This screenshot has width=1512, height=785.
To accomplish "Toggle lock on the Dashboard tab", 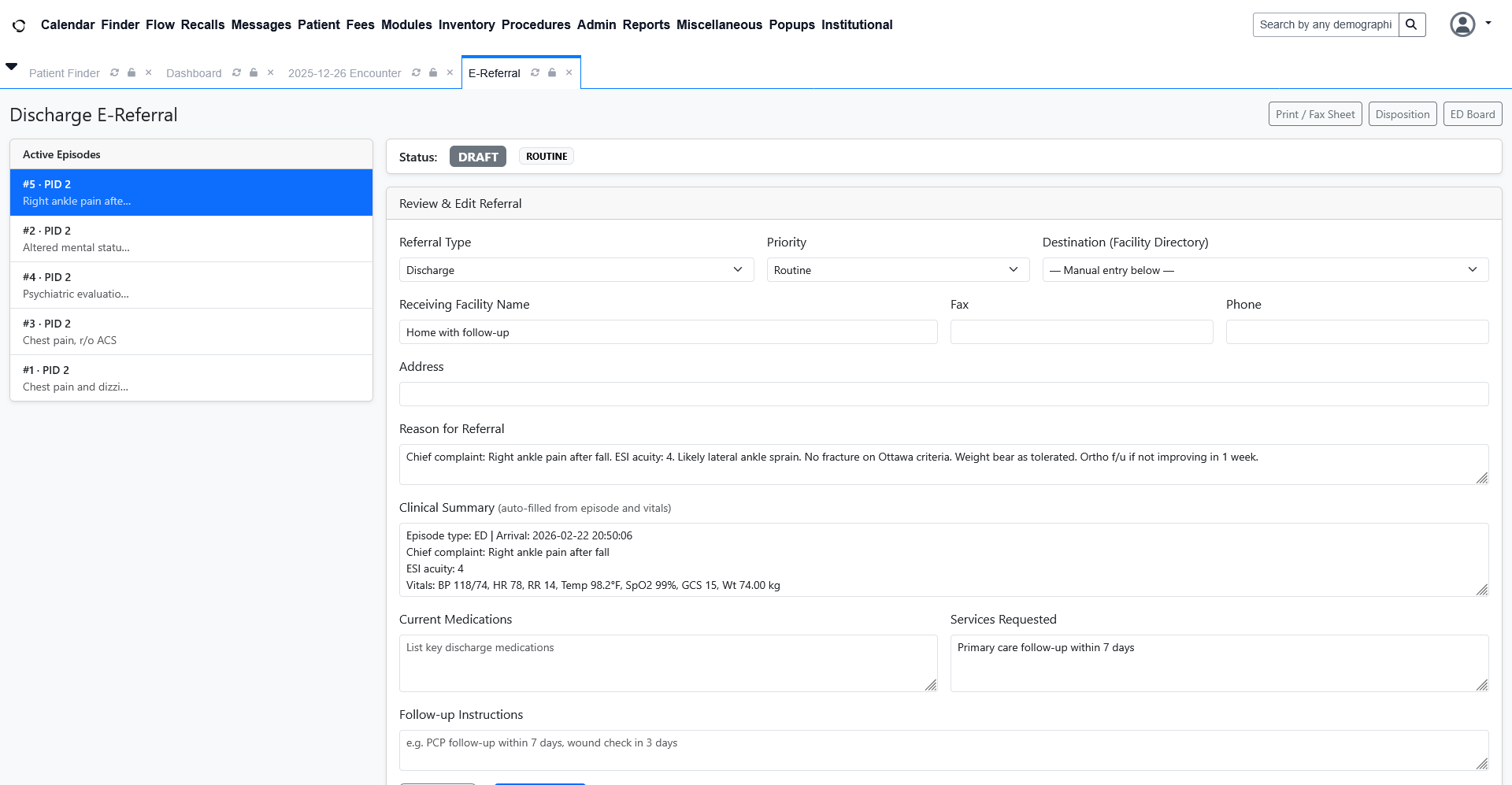I will [254, 72].
